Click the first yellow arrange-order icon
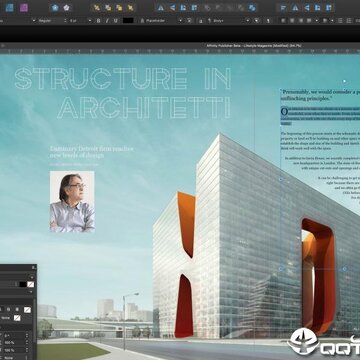Screen dimensions: 360x360 [x=97, y=7]
